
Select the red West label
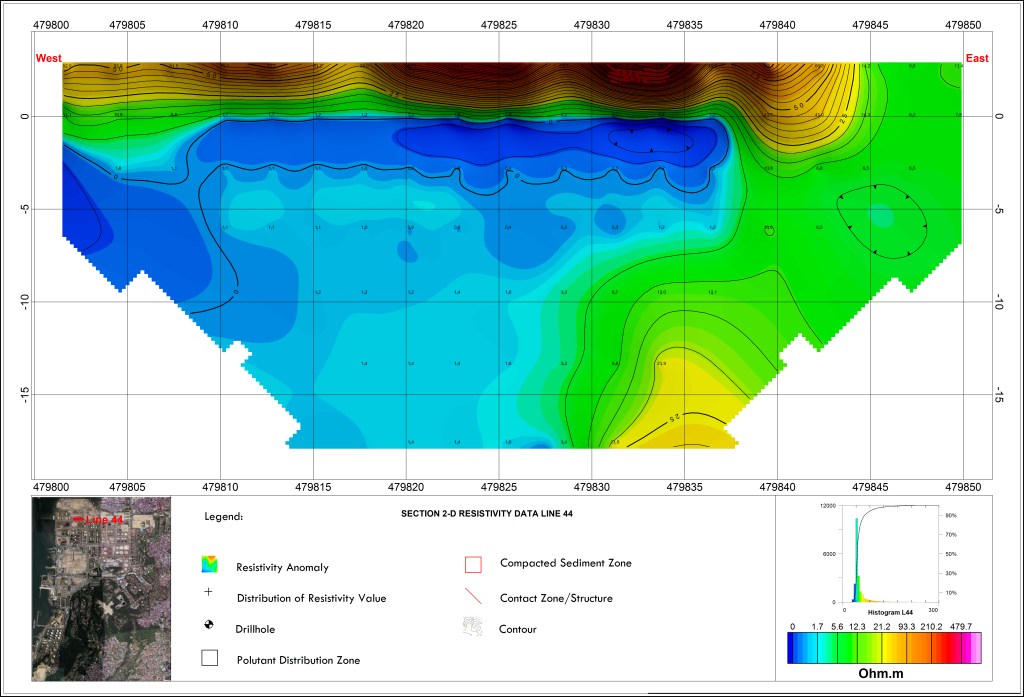pyautogui.click(x=48, y=59)
